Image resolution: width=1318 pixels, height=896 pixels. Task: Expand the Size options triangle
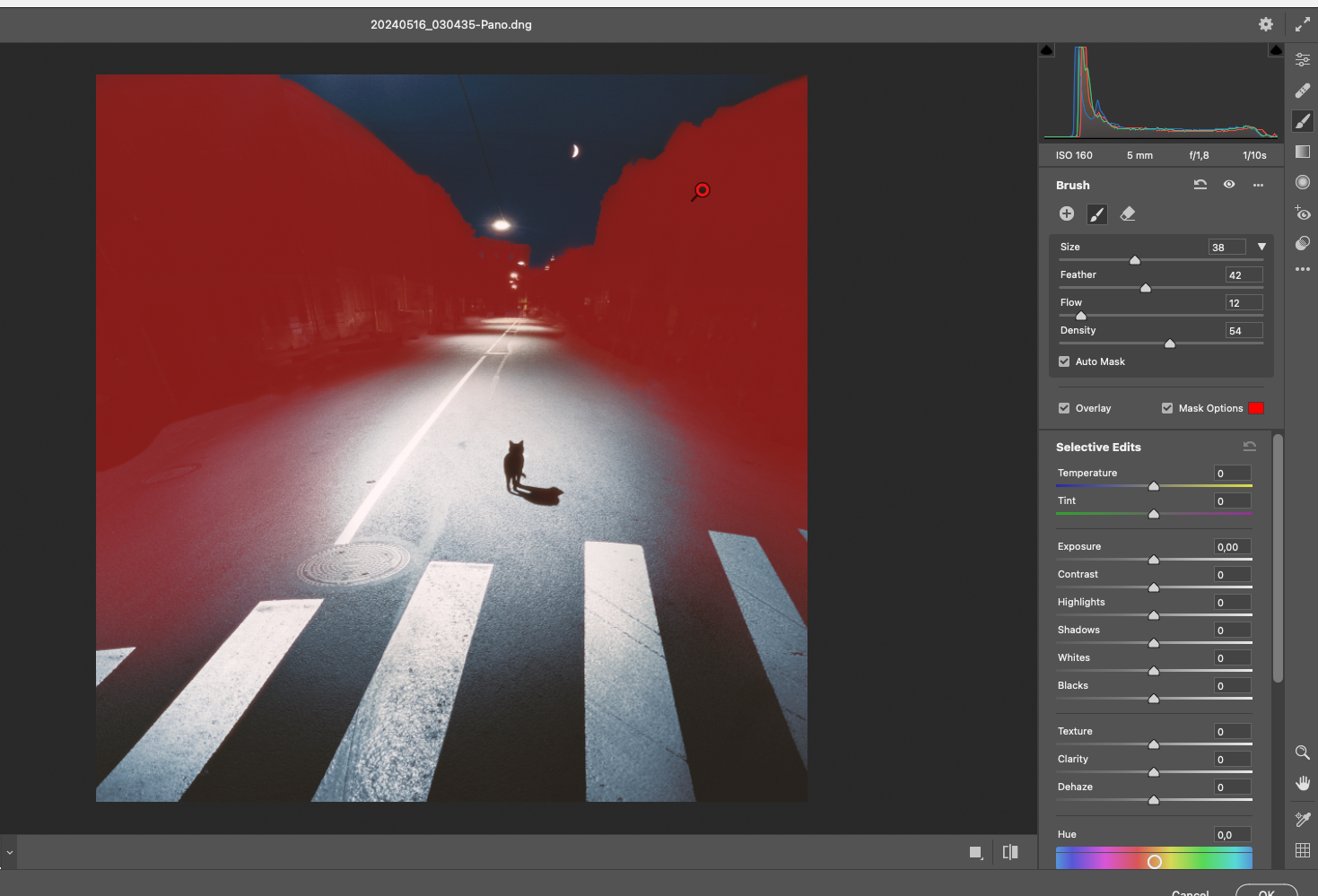tap(1261, 247)
